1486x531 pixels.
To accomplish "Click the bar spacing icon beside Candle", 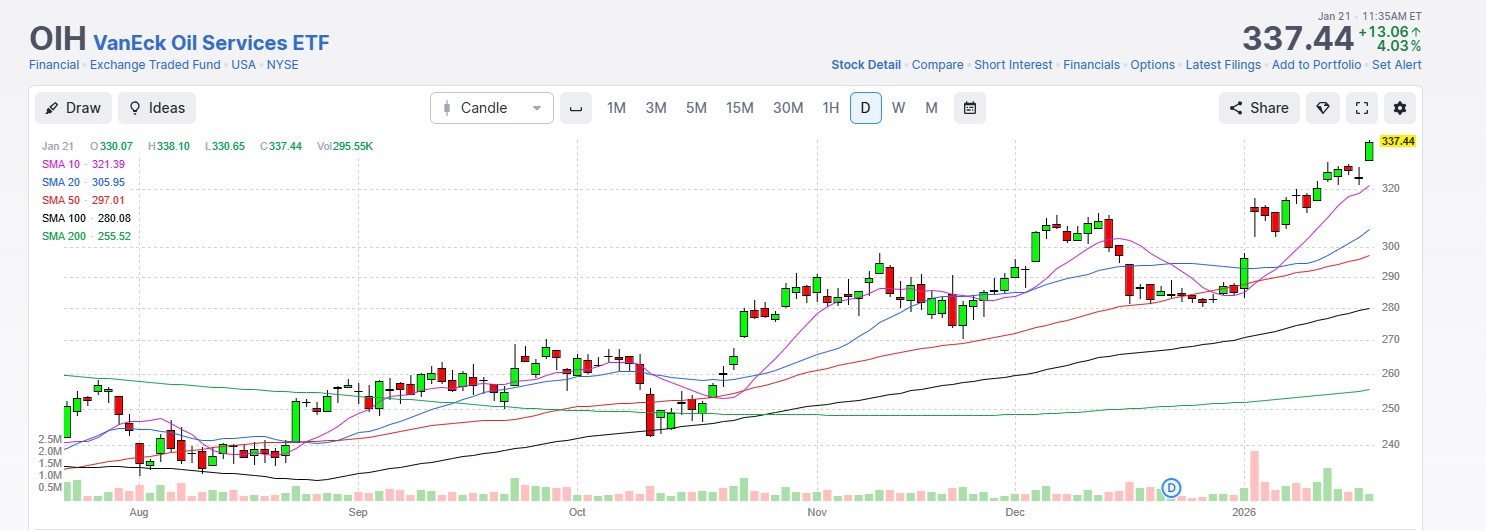I will point(575,108).
